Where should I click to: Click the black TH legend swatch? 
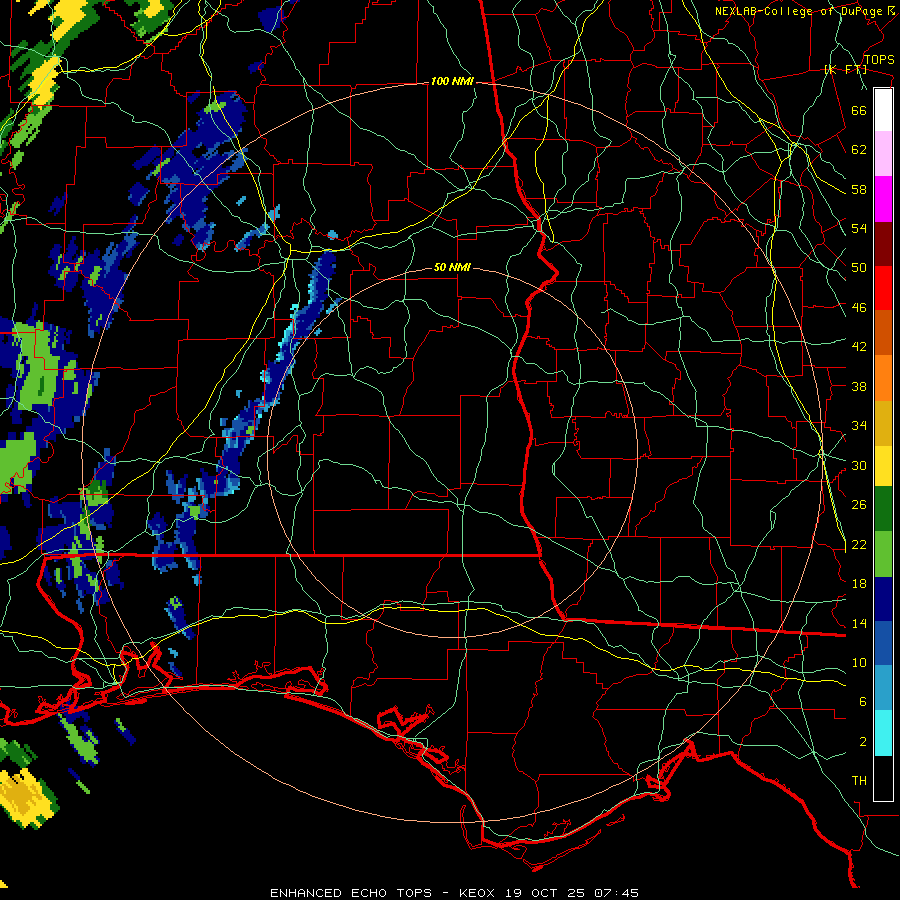[883, 778]
